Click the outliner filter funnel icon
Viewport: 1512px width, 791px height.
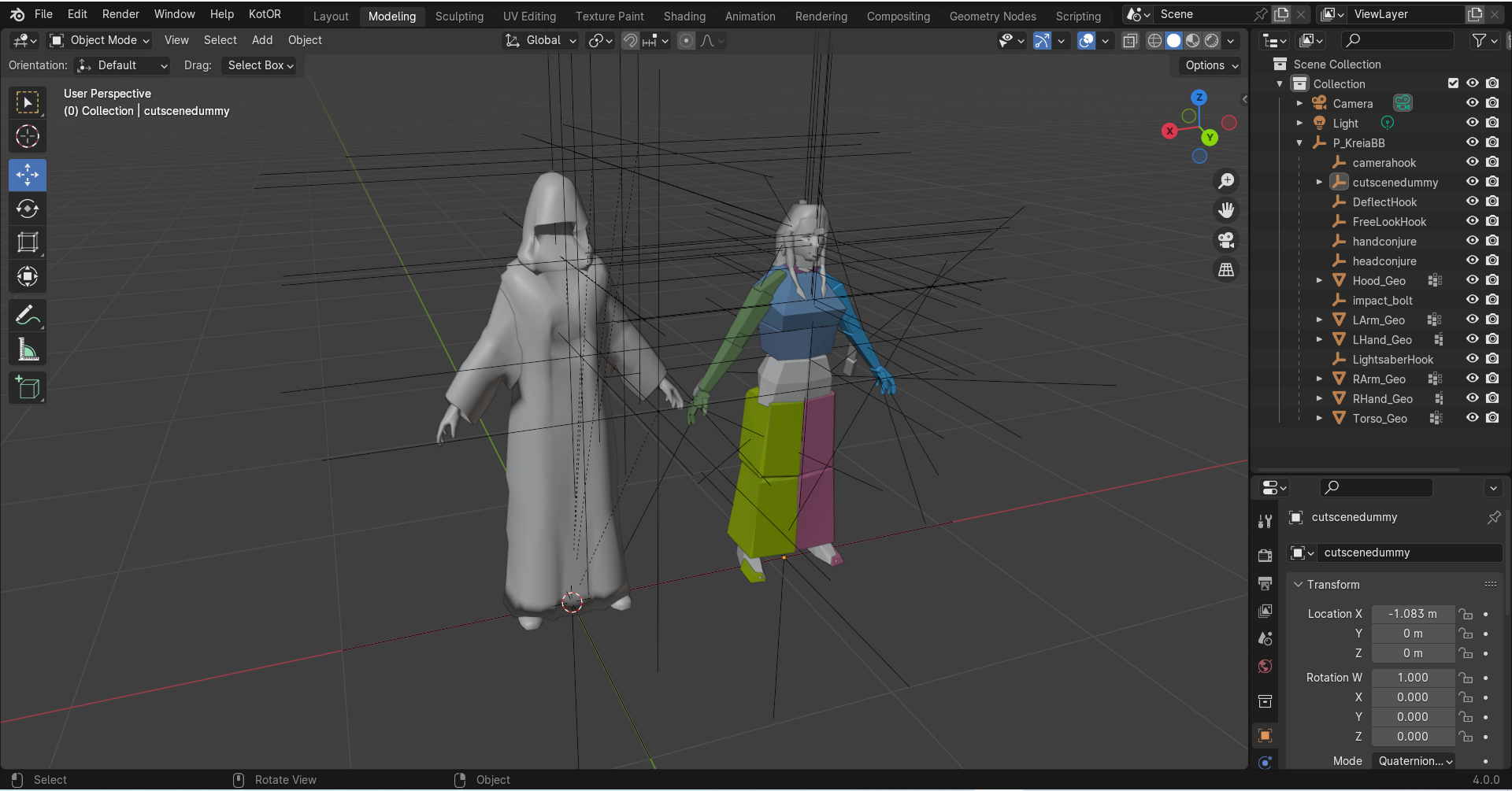pos(1479,40)
